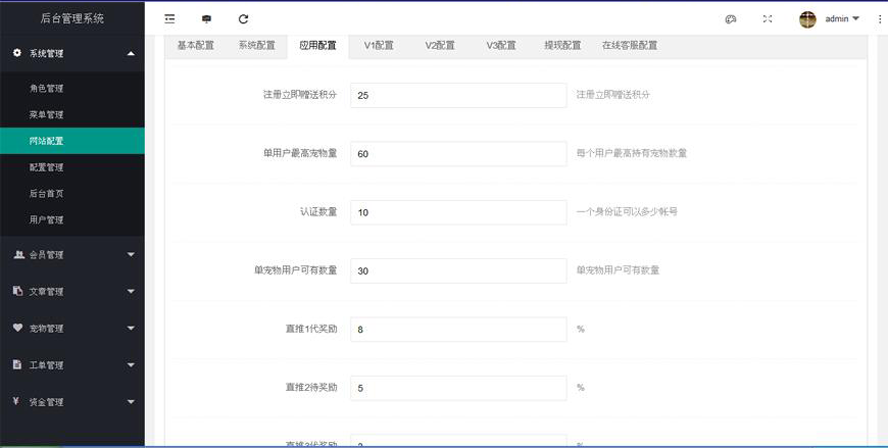Click the 宠物管理 heart icon
This screenshot has width=888, height=448.
(18, 327)
